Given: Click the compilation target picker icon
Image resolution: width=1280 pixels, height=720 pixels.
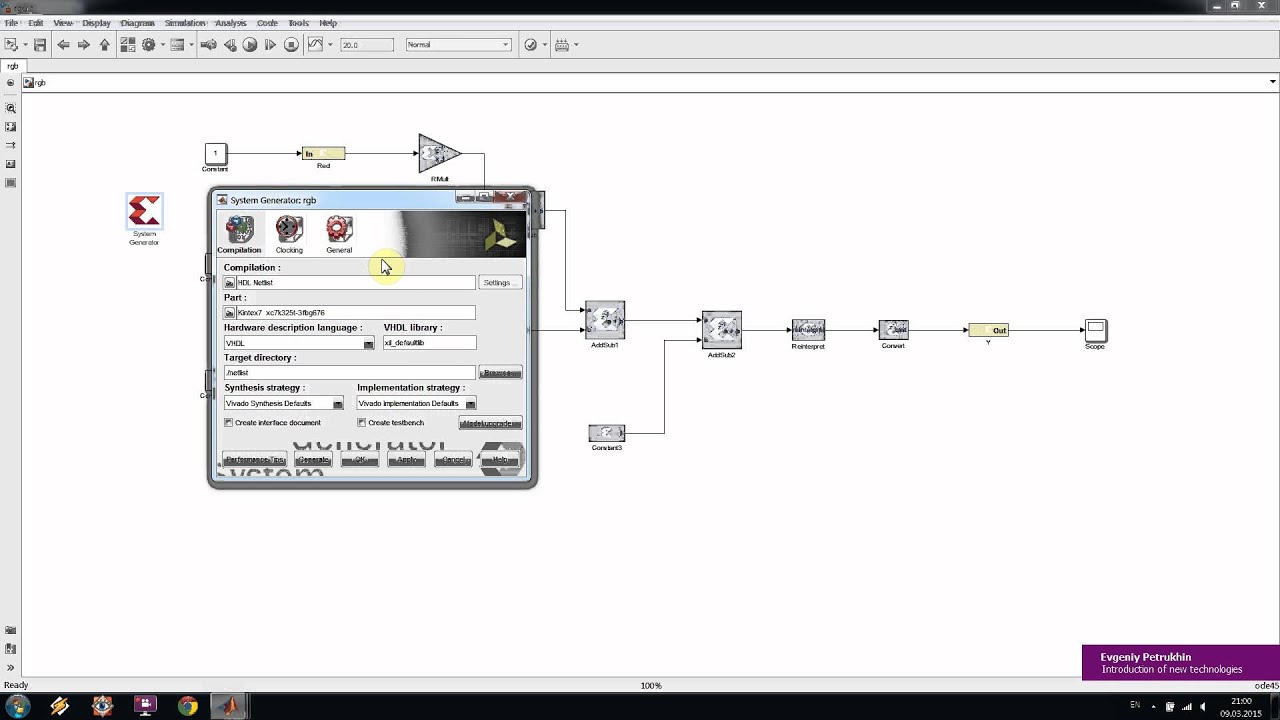Looking at the screenshot, I should pyautogui.click(x=229, y=283).
